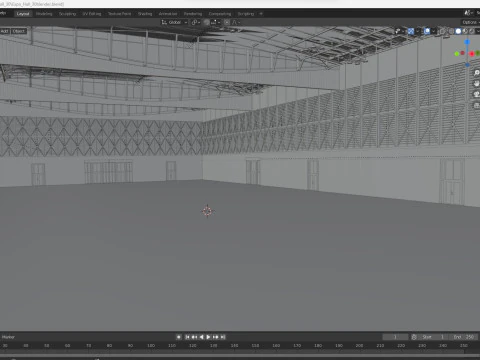Add a new workspace with plus button
The image size is (480, 360).
click(x=261, y=14)
